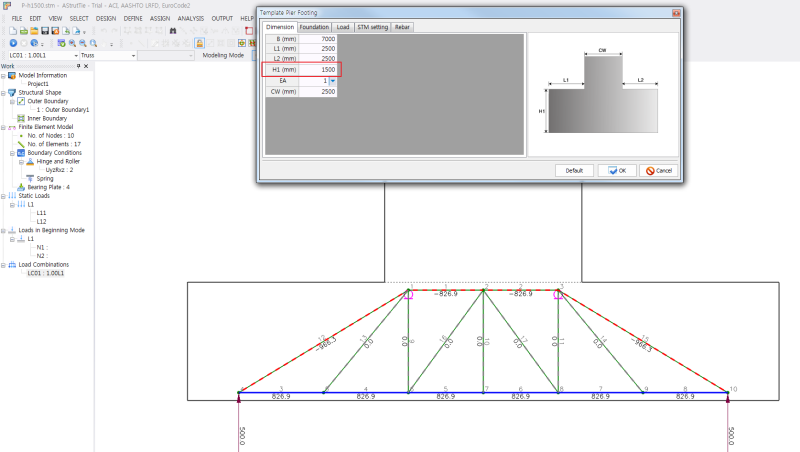The image size is (800, 452).
Task: Click the pin icon of Work panel
Action: coord(79,66)
